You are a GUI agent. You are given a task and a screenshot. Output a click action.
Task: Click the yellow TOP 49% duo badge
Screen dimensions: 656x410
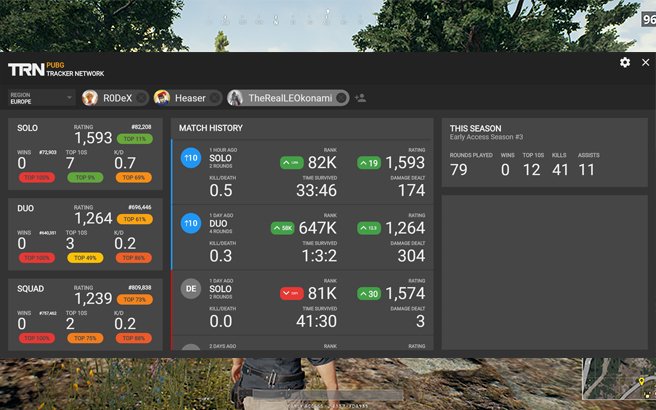click(x=85, y=258)
